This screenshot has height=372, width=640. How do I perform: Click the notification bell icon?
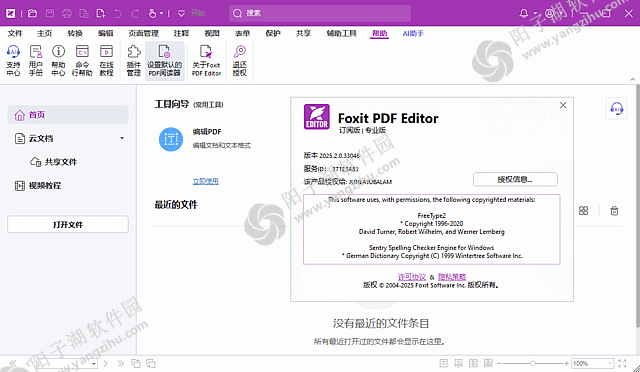pyautogui.click(x=523, y=13)
